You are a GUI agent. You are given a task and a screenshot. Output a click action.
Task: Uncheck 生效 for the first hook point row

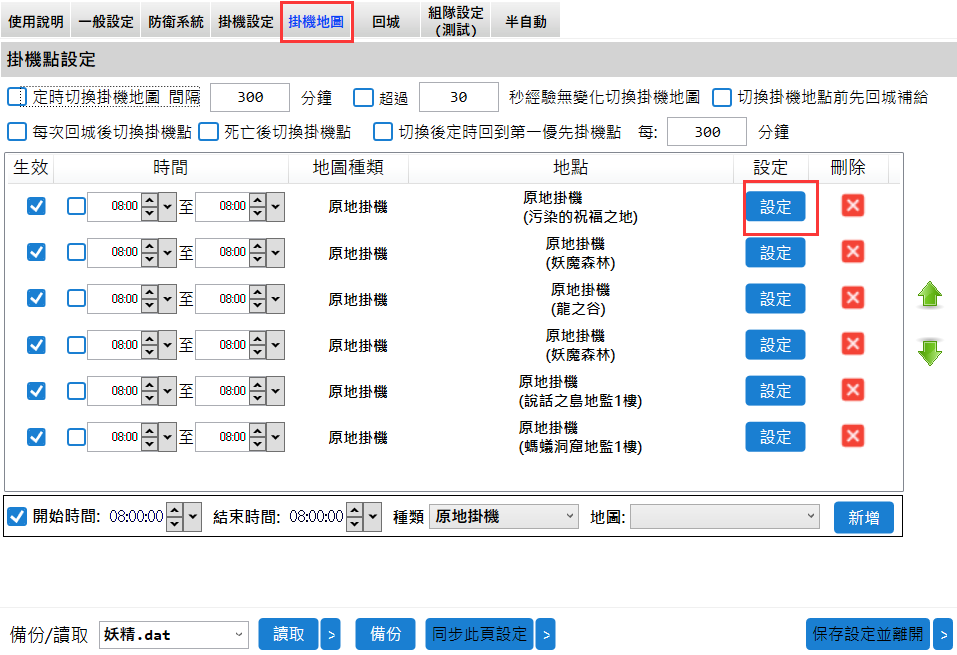[x=37, y=207]
